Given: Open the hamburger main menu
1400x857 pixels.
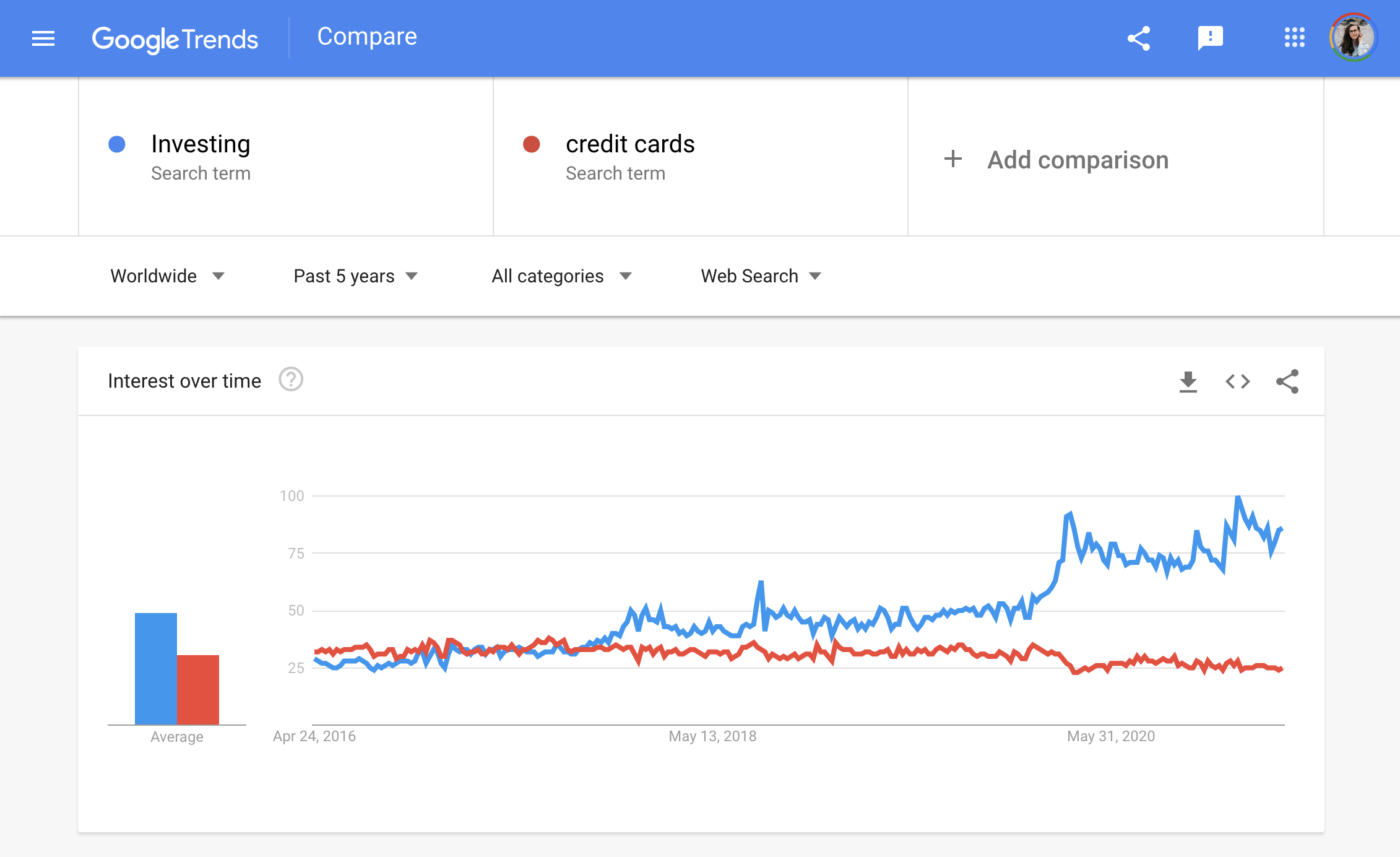Looking at the screenshot, I should coord(43,38).
